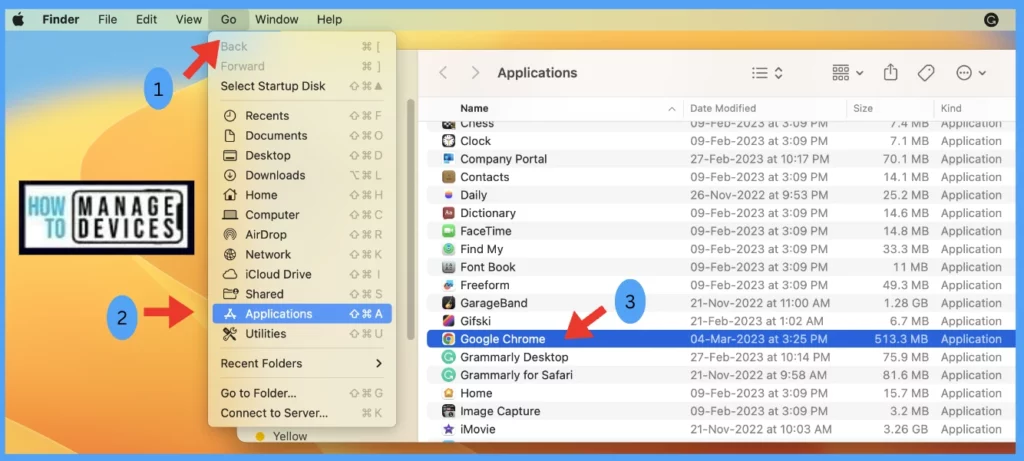
Task: Open the Finder menu
Action: (61, 20)
